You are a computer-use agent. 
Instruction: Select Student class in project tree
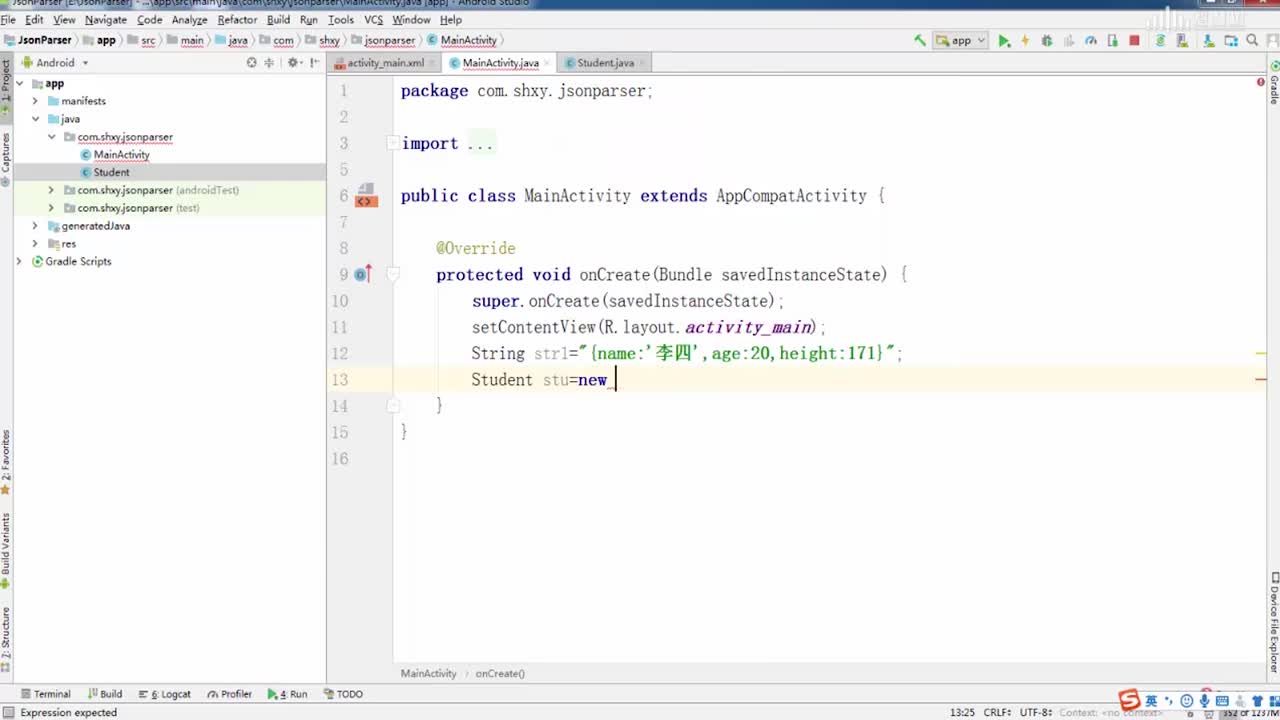(111, 172)
